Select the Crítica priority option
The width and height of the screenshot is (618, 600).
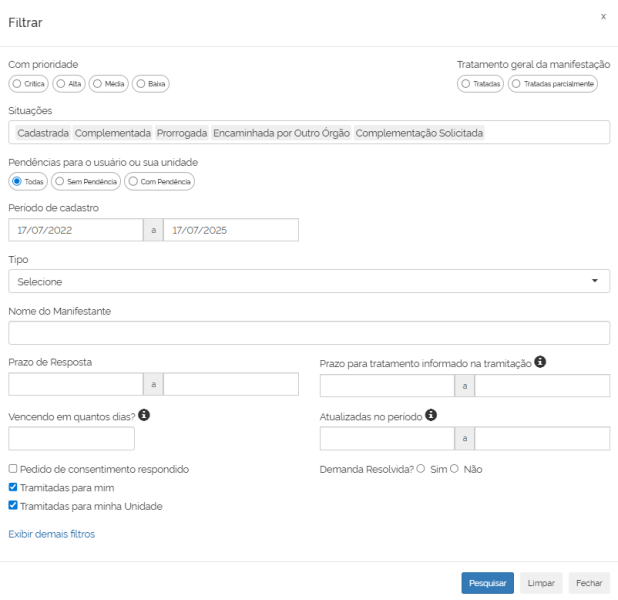point(16,83)
